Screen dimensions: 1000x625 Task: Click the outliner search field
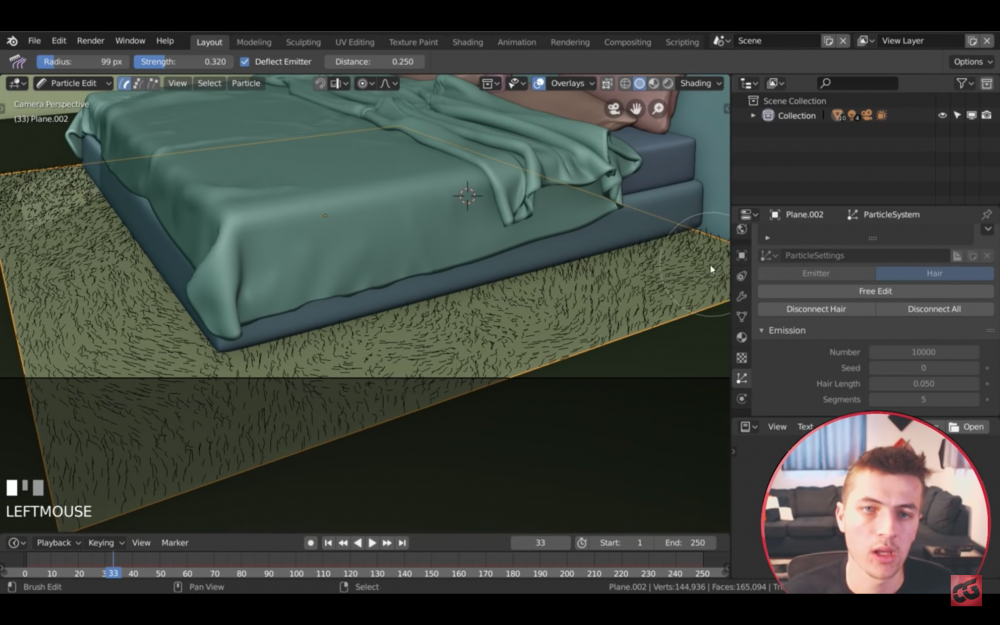tap(858, 84)
